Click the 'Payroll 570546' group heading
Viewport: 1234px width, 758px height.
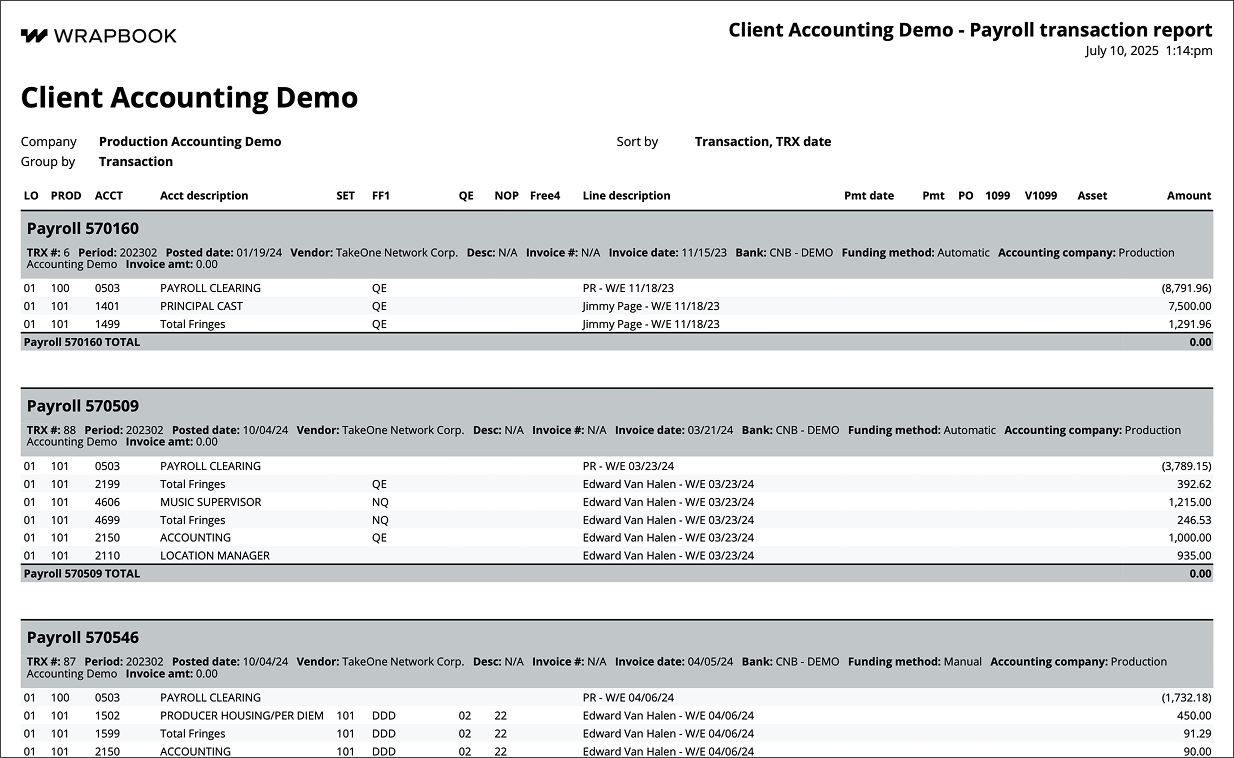click(83, 638)
